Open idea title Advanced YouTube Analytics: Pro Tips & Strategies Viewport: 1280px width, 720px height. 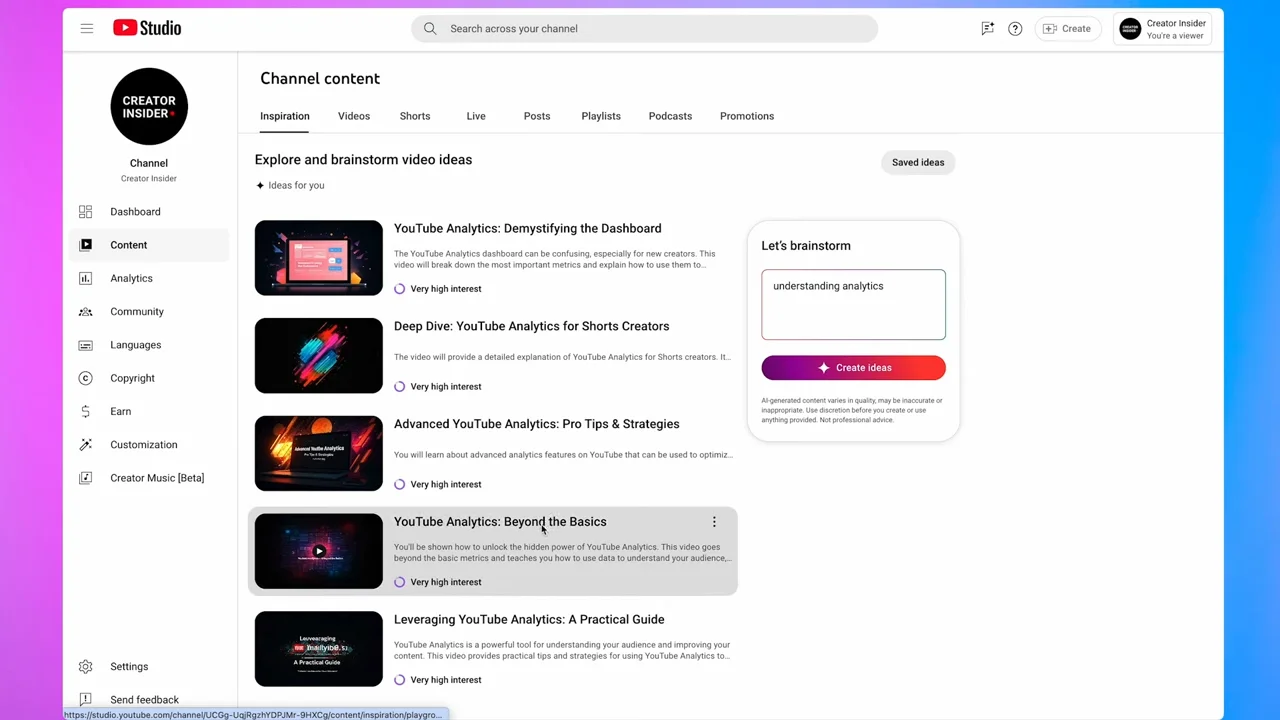coord(536,424)
